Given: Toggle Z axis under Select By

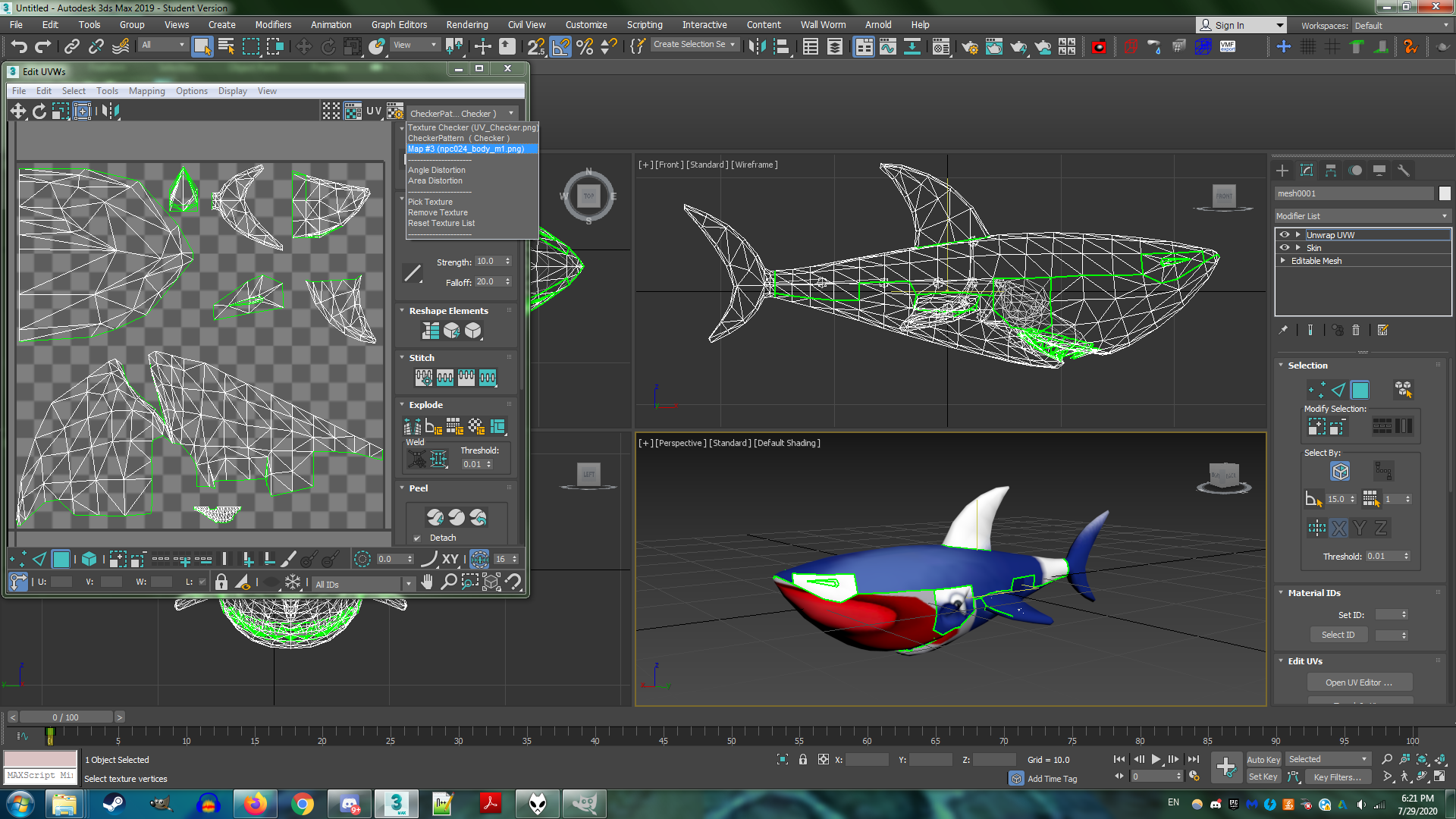Looking at the screenshot, I should (x=1381, y=528).
